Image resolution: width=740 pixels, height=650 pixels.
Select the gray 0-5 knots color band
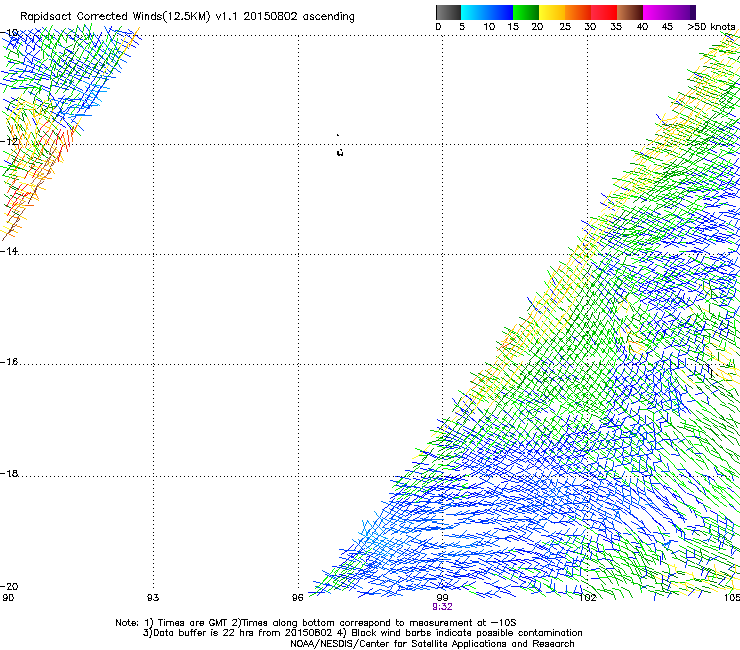tap(448, 12)
